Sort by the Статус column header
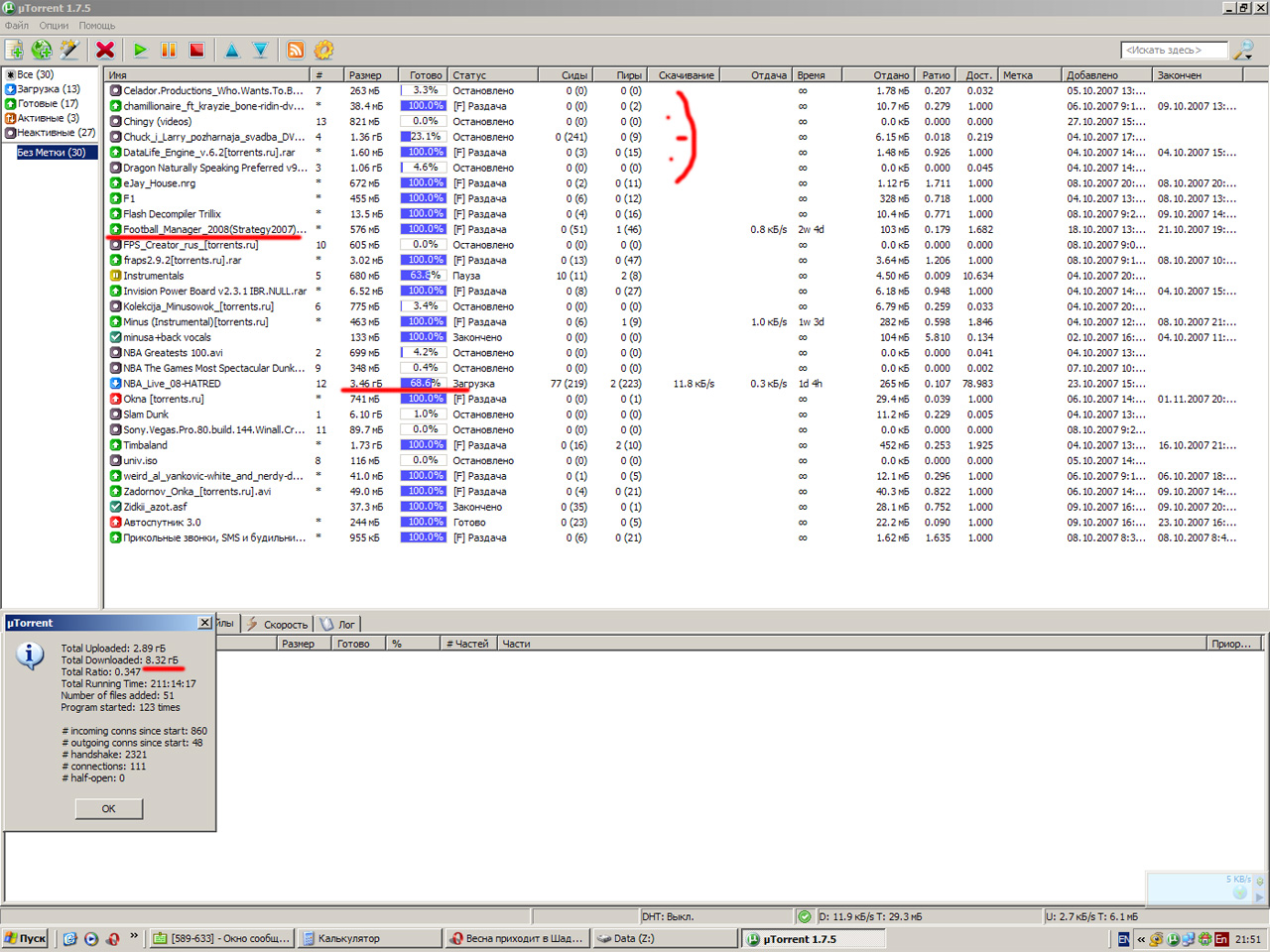The width and height of the screenshot is (1270, 952). tap(493, 74)
